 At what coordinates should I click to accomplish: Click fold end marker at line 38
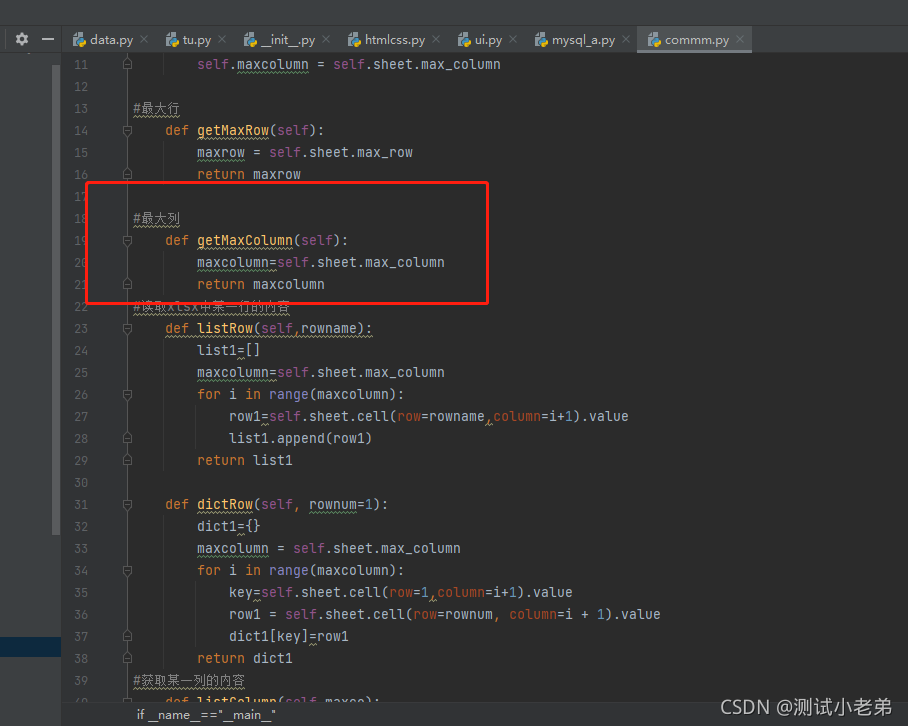[127, 658]
